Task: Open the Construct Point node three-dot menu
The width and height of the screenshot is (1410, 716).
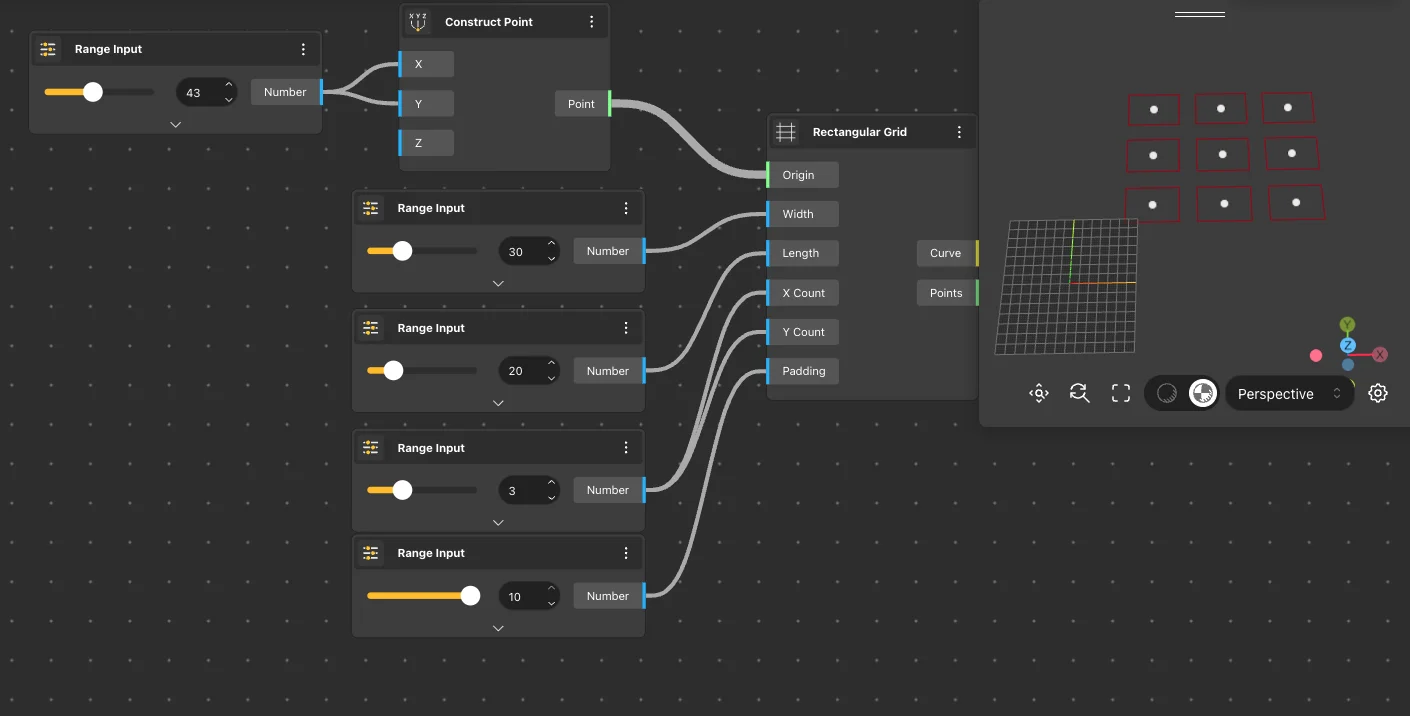Action: 592,22
